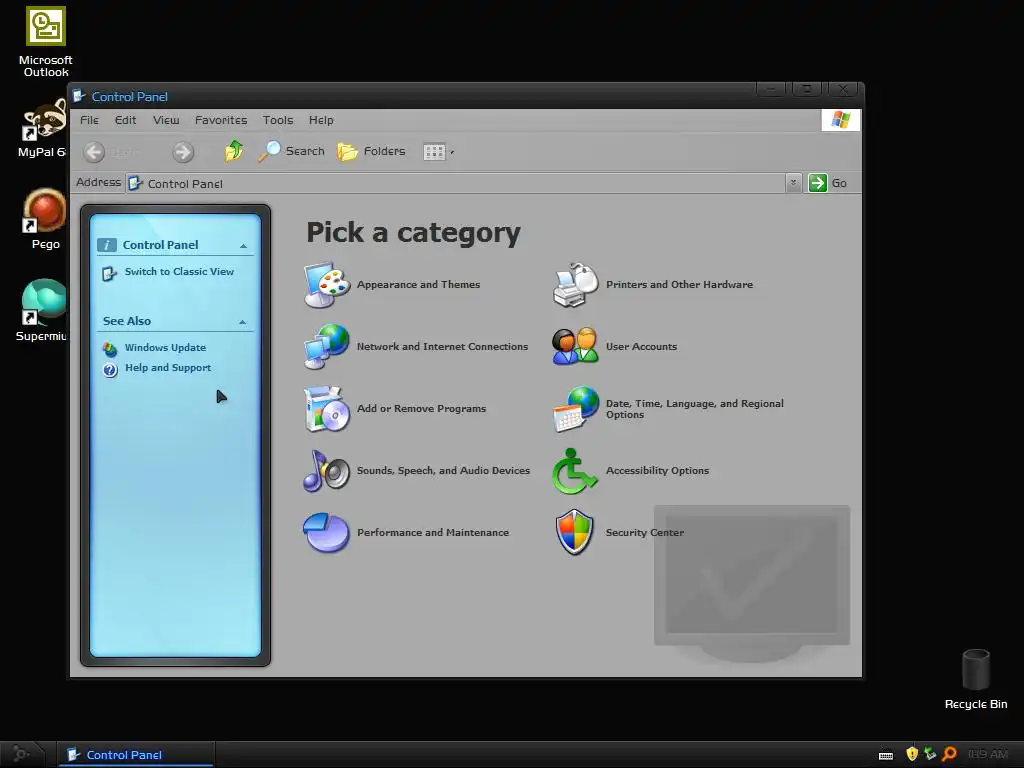Screen dimensions: 1024x768
Task: Open the Search toolbar button
Action: point(291,152)
